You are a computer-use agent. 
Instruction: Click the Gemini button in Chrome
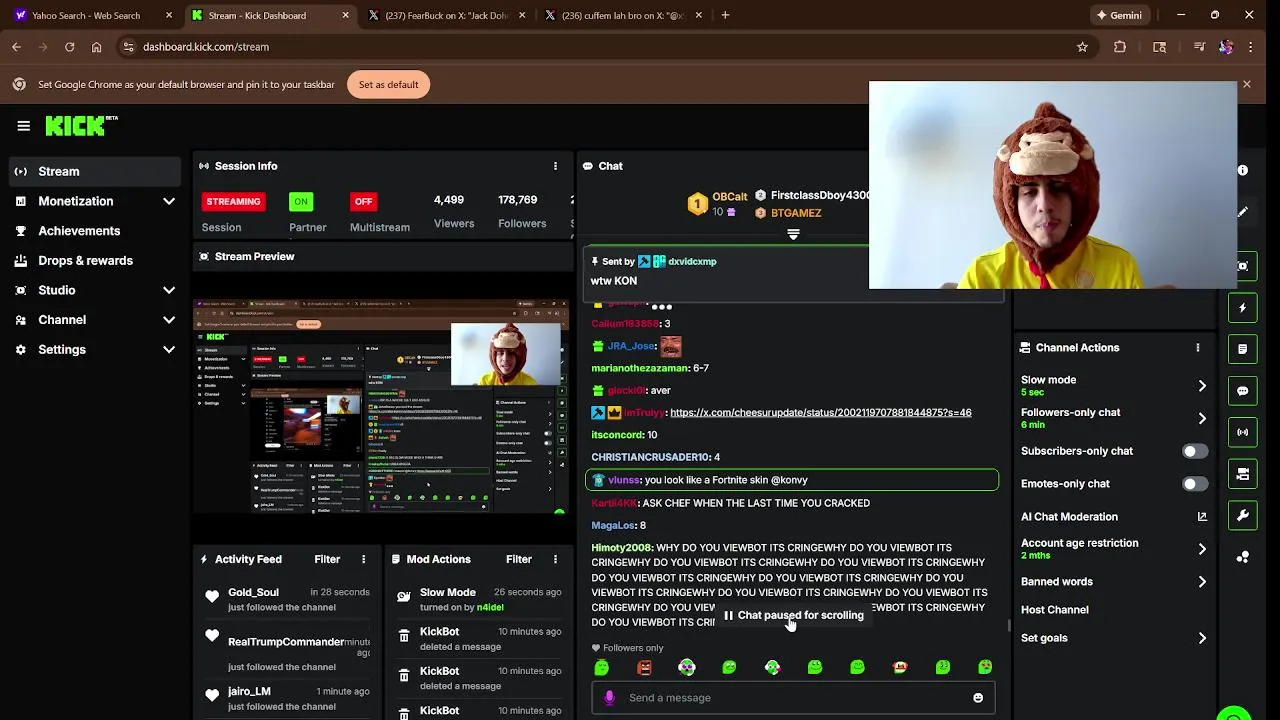click(x=1119, y=15)
